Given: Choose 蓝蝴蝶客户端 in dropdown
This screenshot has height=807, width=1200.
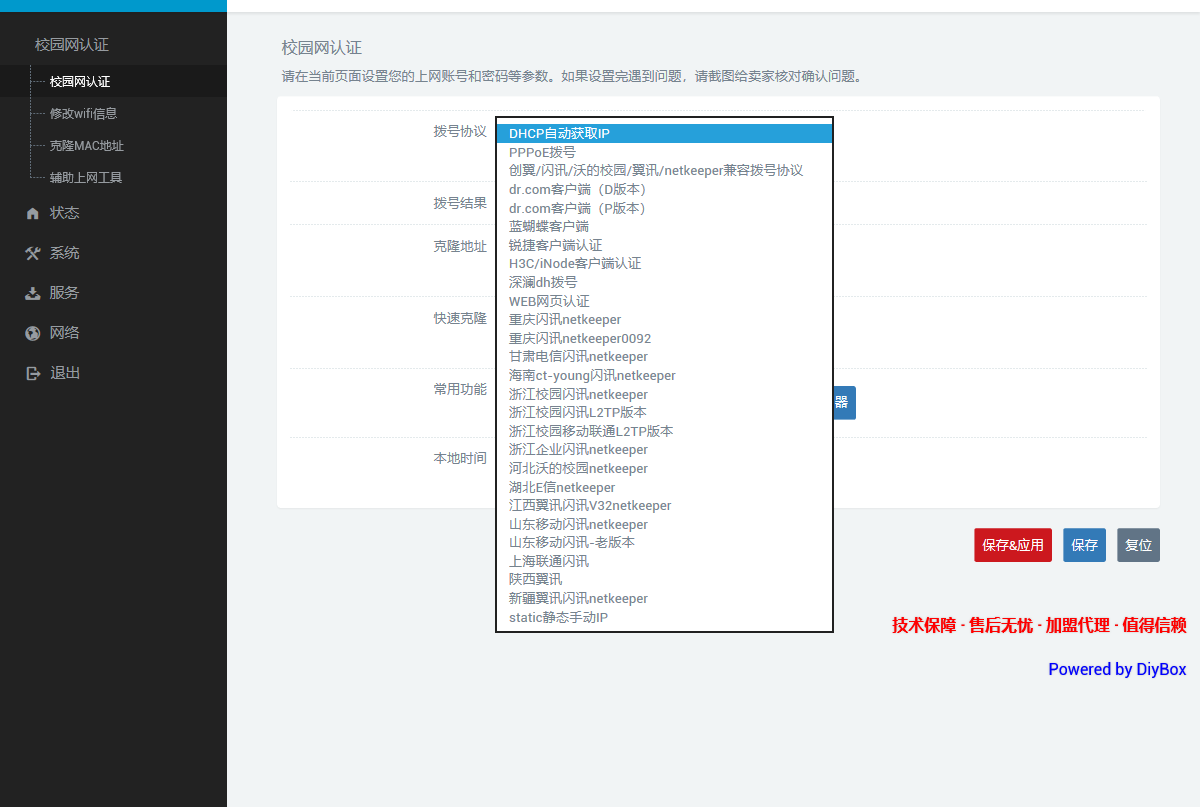Looking at the screenshot, I should pyautogui.click(x=664, y=227).
